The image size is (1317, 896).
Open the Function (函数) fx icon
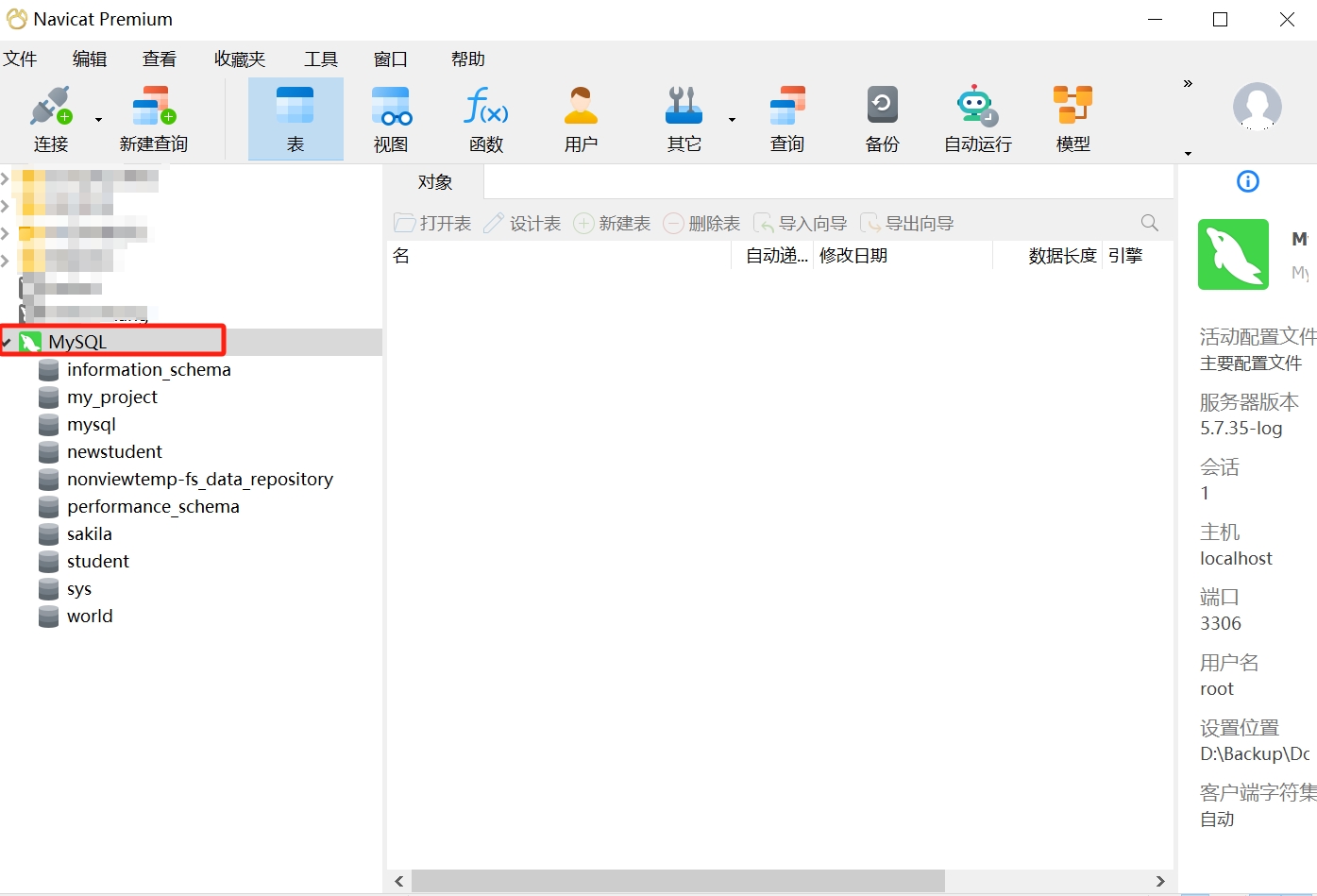486,107
